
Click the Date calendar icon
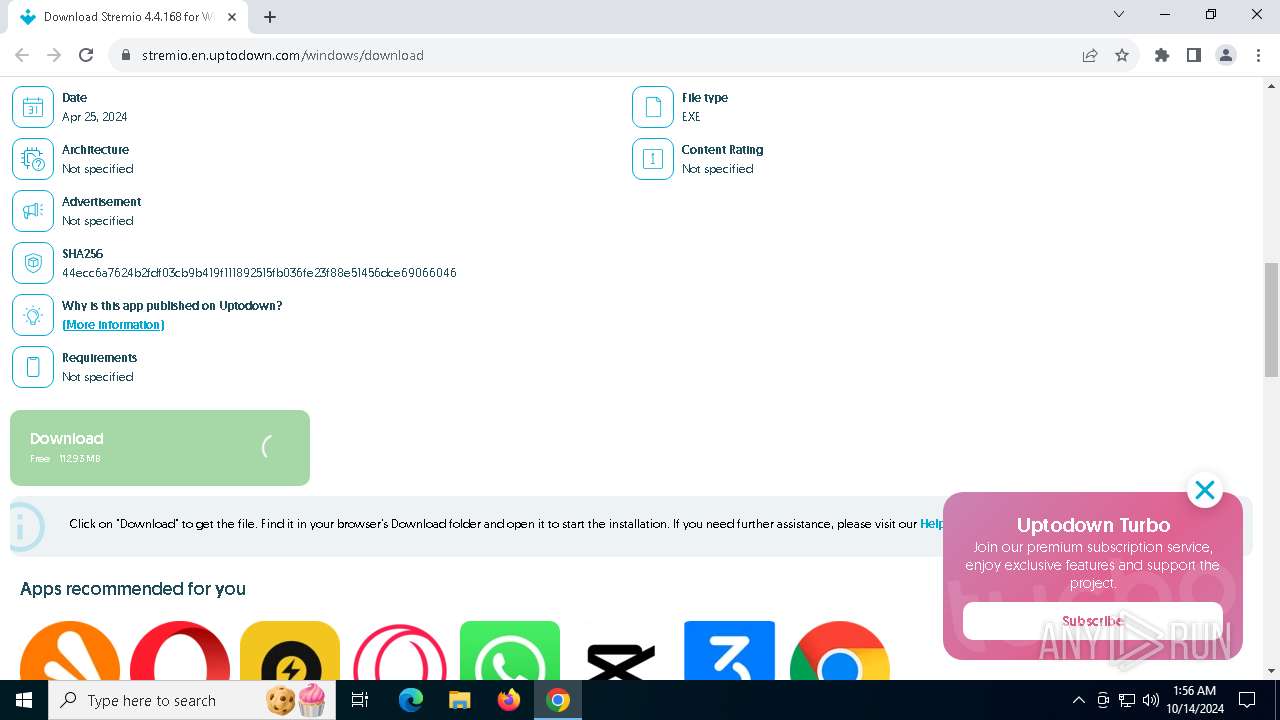click(x=33, y=107)
